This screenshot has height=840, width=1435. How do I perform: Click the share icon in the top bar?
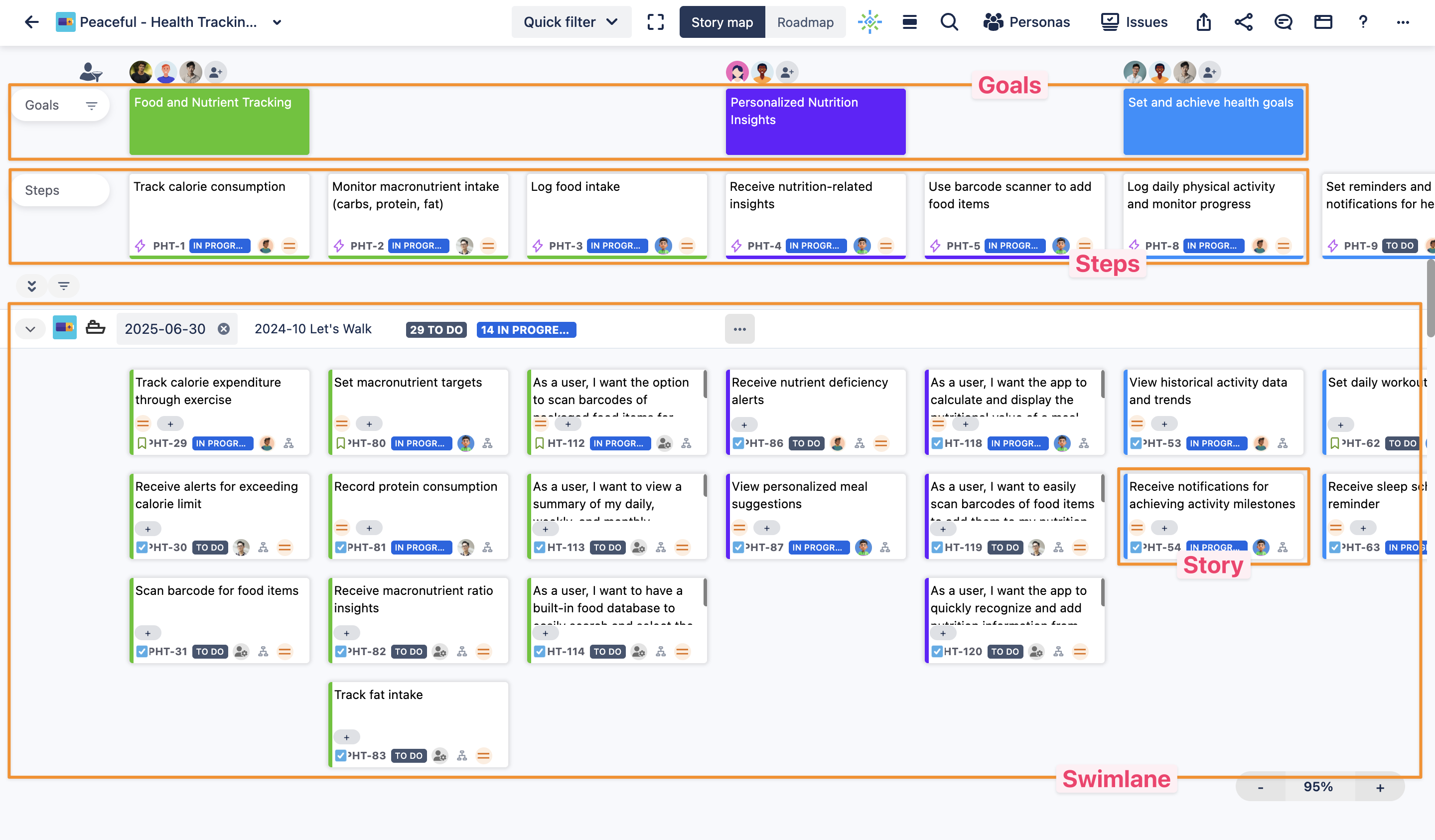click(x=1244, y=22)
